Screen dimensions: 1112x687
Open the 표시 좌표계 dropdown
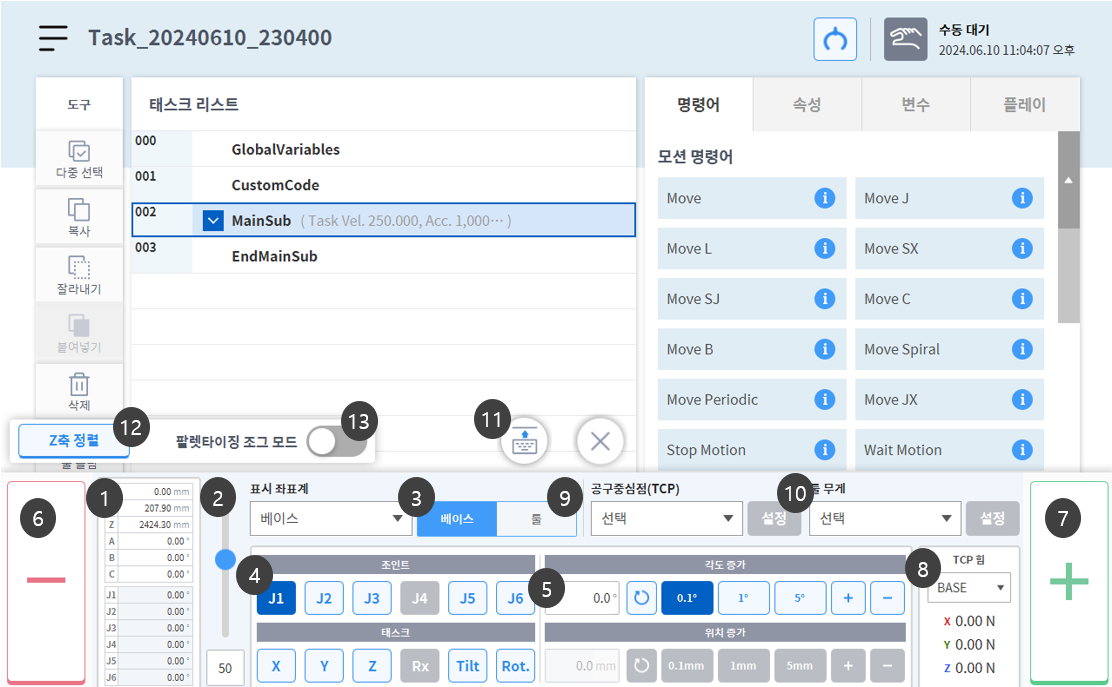pos(329,519)
